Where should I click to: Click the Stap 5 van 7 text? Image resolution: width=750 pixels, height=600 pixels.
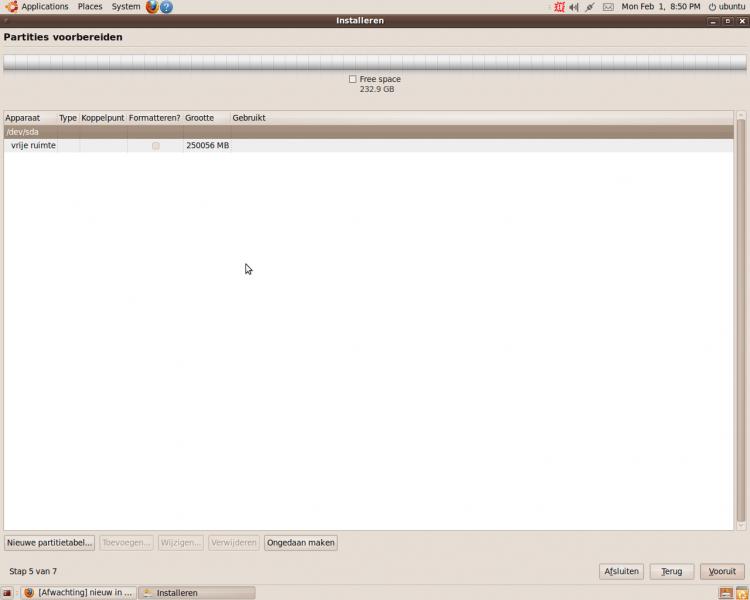click(x=33, y=571)
